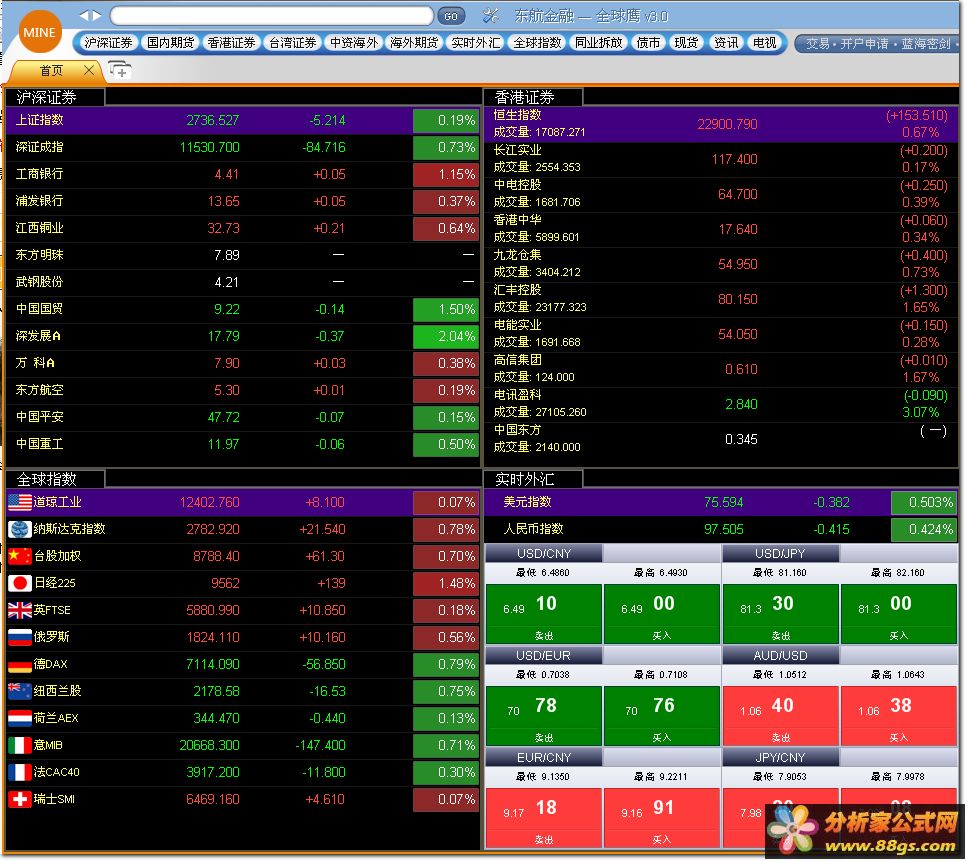Click the Swiss flag beside 瑞士SMI
This screenshot has width=967, height=861.
point(20,800)
